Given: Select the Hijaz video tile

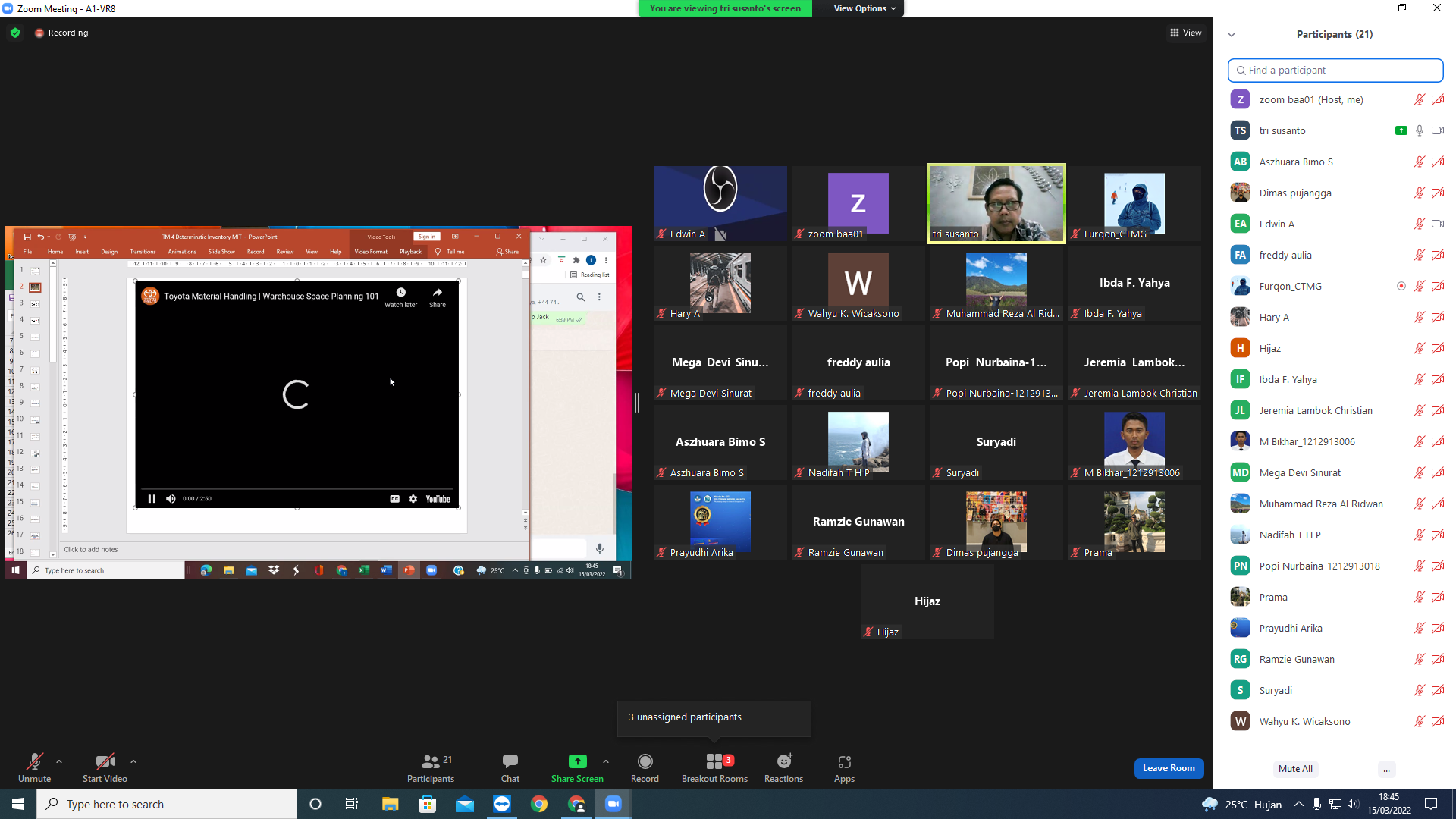Looking at the screenshot, I should 927,601.
